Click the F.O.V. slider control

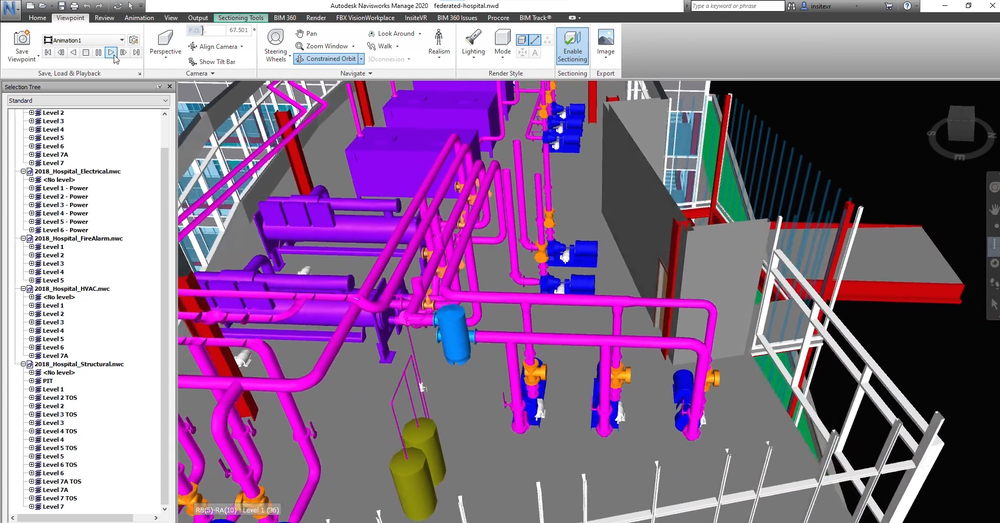205,30
